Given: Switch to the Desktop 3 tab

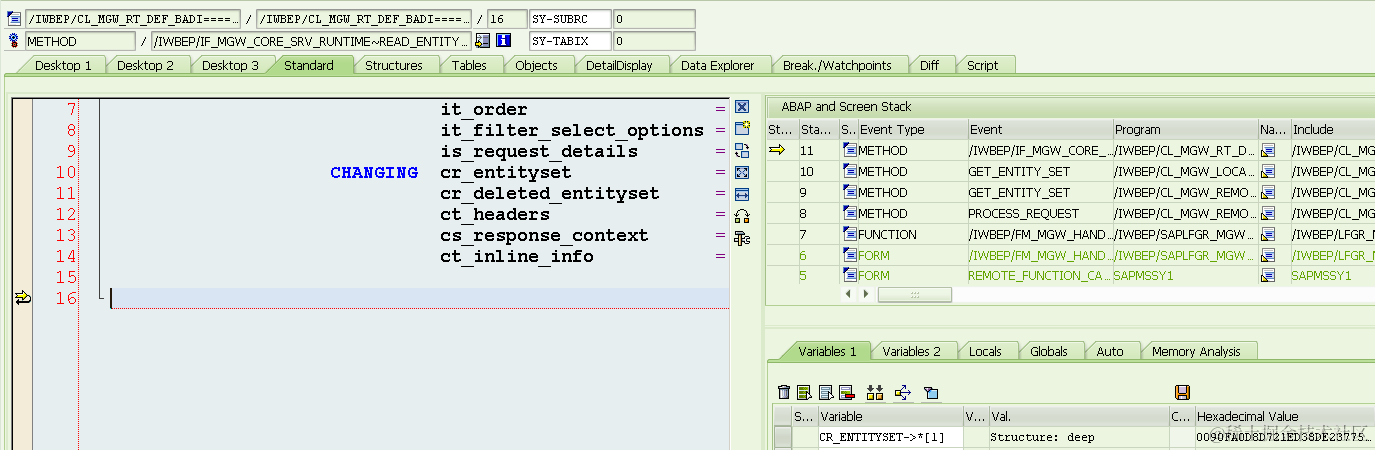Looking at the screenshot, I should click(230, 65).
